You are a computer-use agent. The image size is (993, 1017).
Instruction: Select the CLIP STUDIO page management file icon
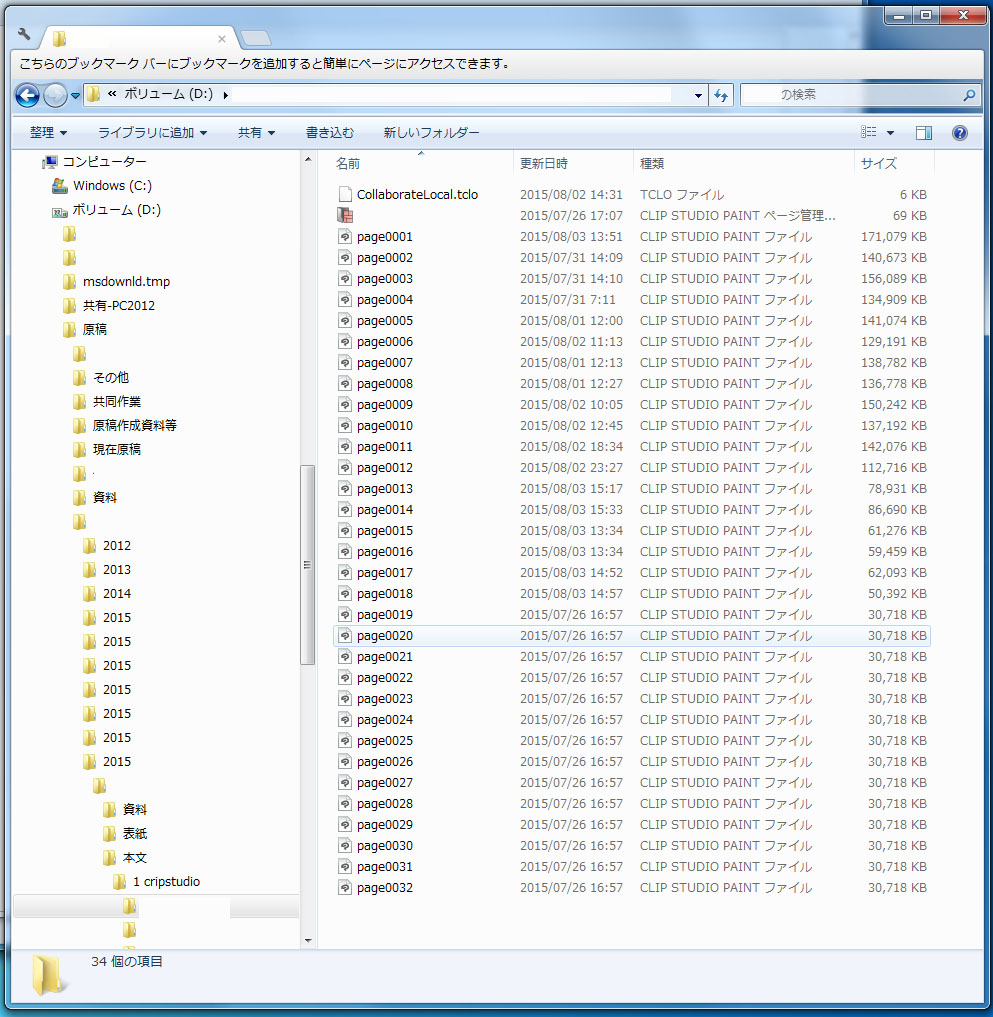(345, 215)
